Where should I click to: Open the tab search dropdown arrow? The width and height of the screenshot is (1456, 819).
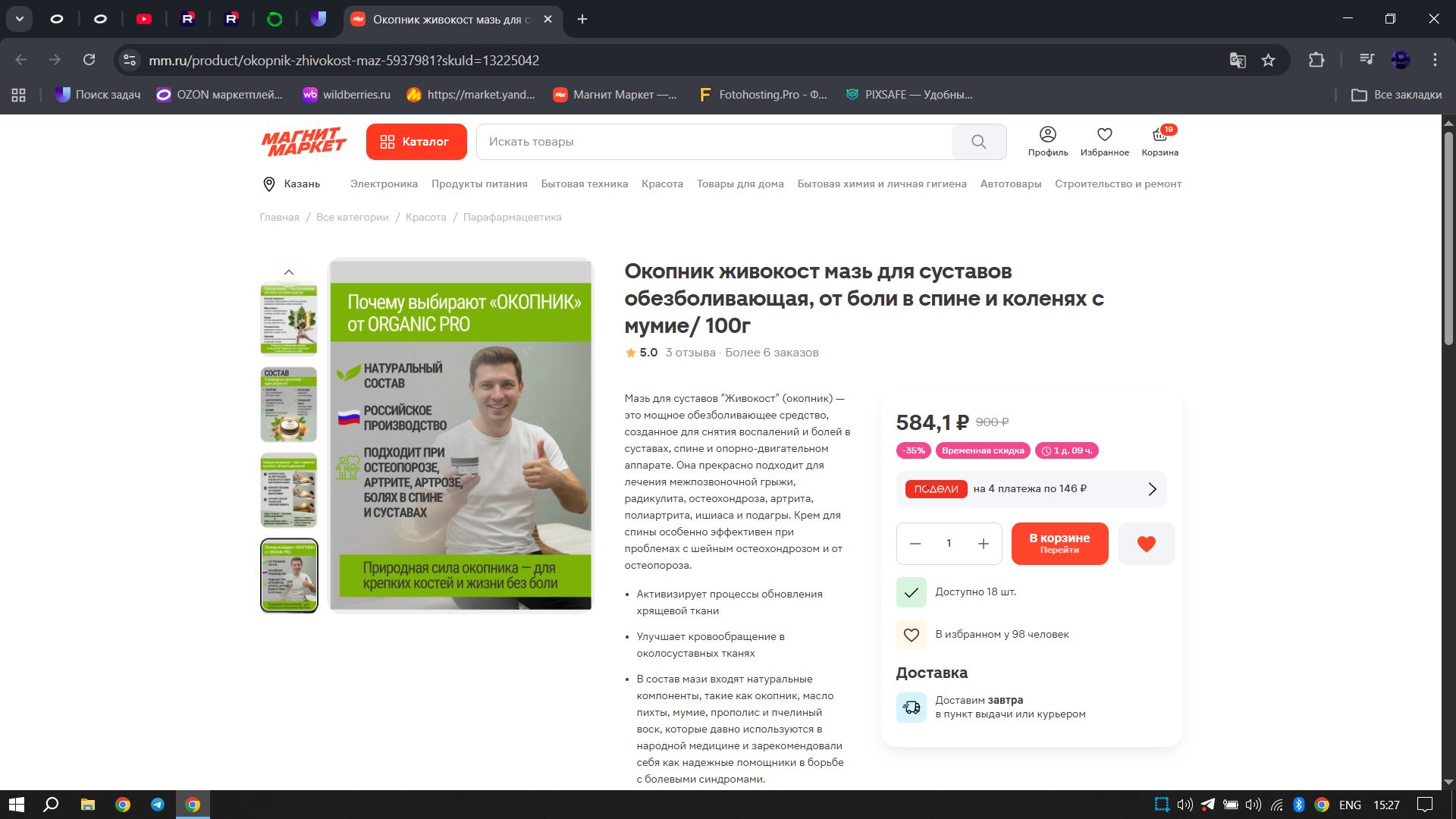point(20,19)
